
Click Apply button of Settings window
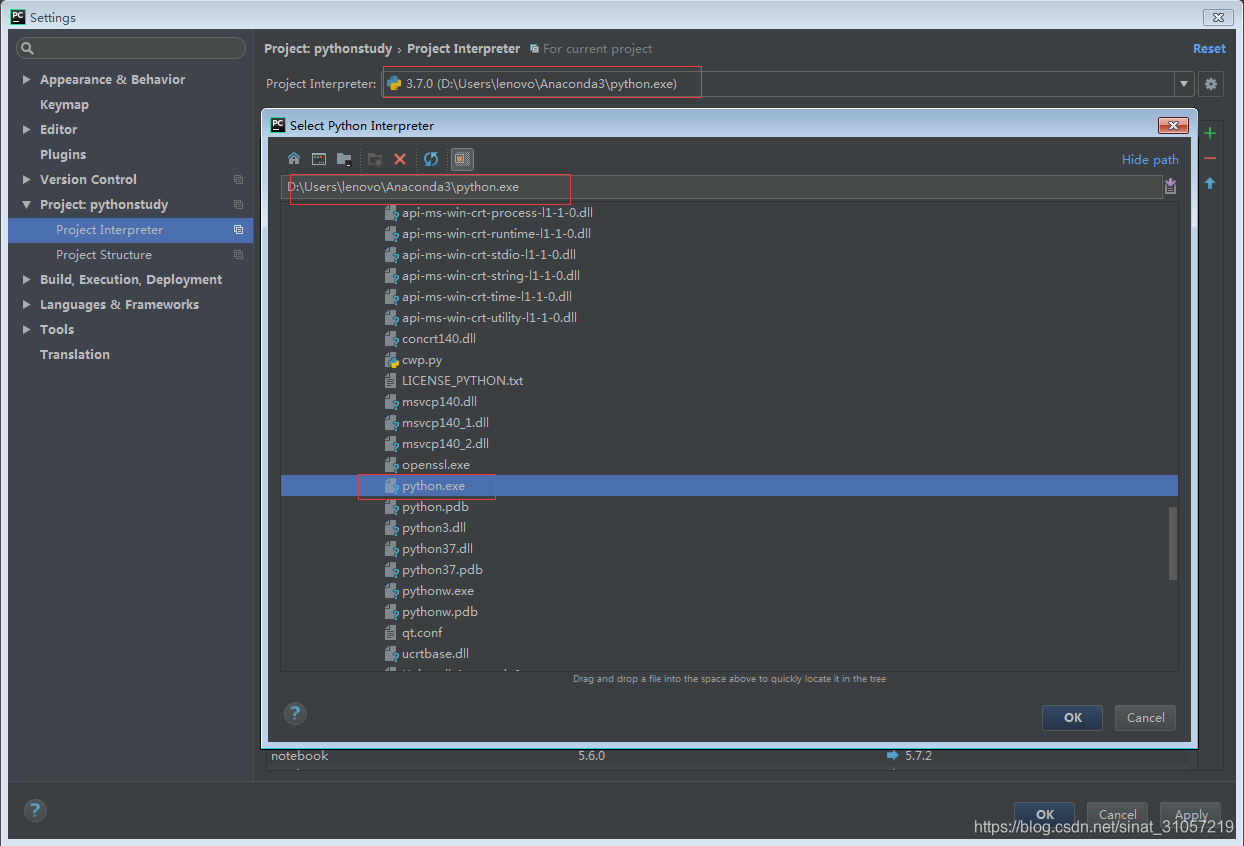(x=1191, y=814)
